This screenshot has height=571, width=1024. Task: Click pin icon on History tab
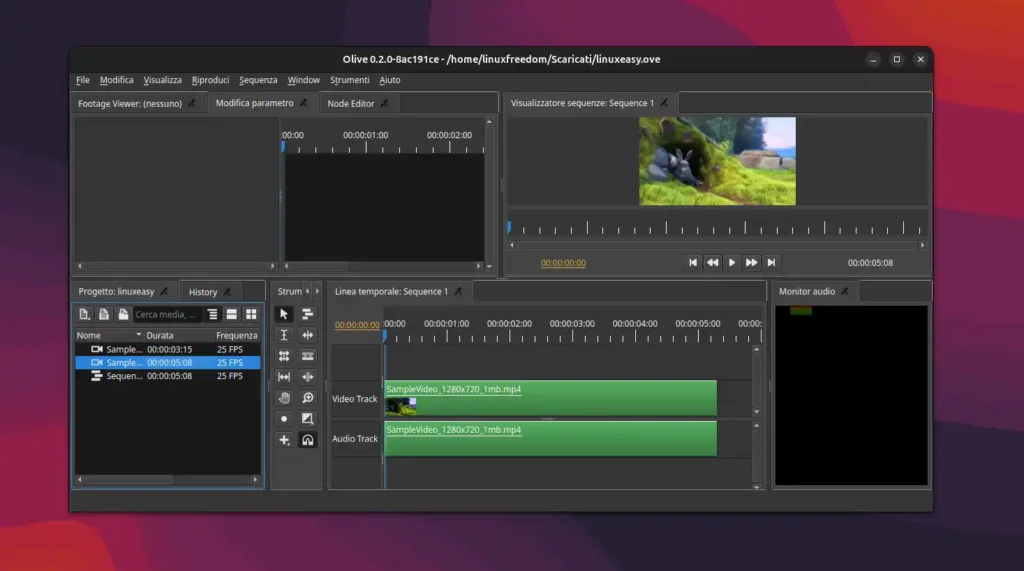point(227,292)
